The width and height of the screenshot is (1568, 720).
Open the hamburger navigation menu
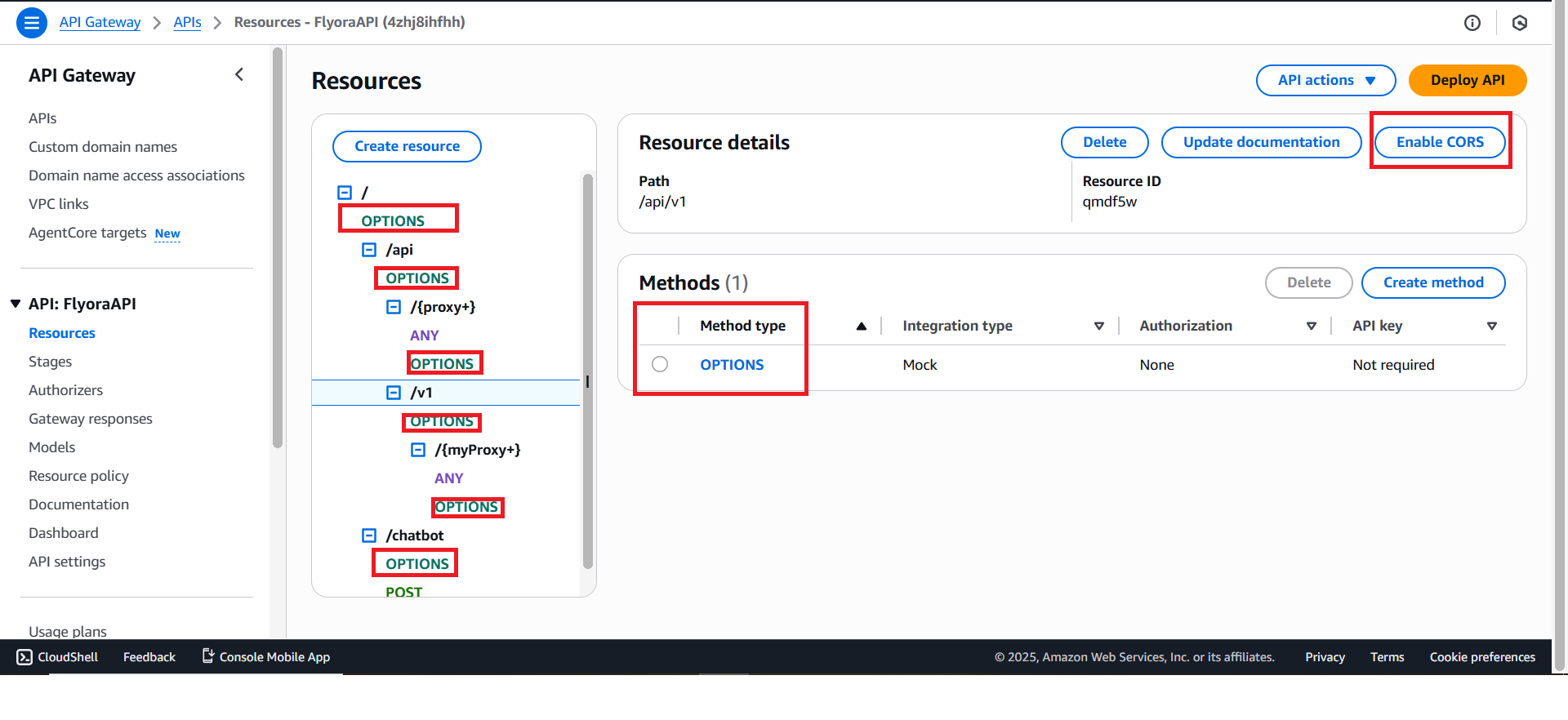click(31, 23)
